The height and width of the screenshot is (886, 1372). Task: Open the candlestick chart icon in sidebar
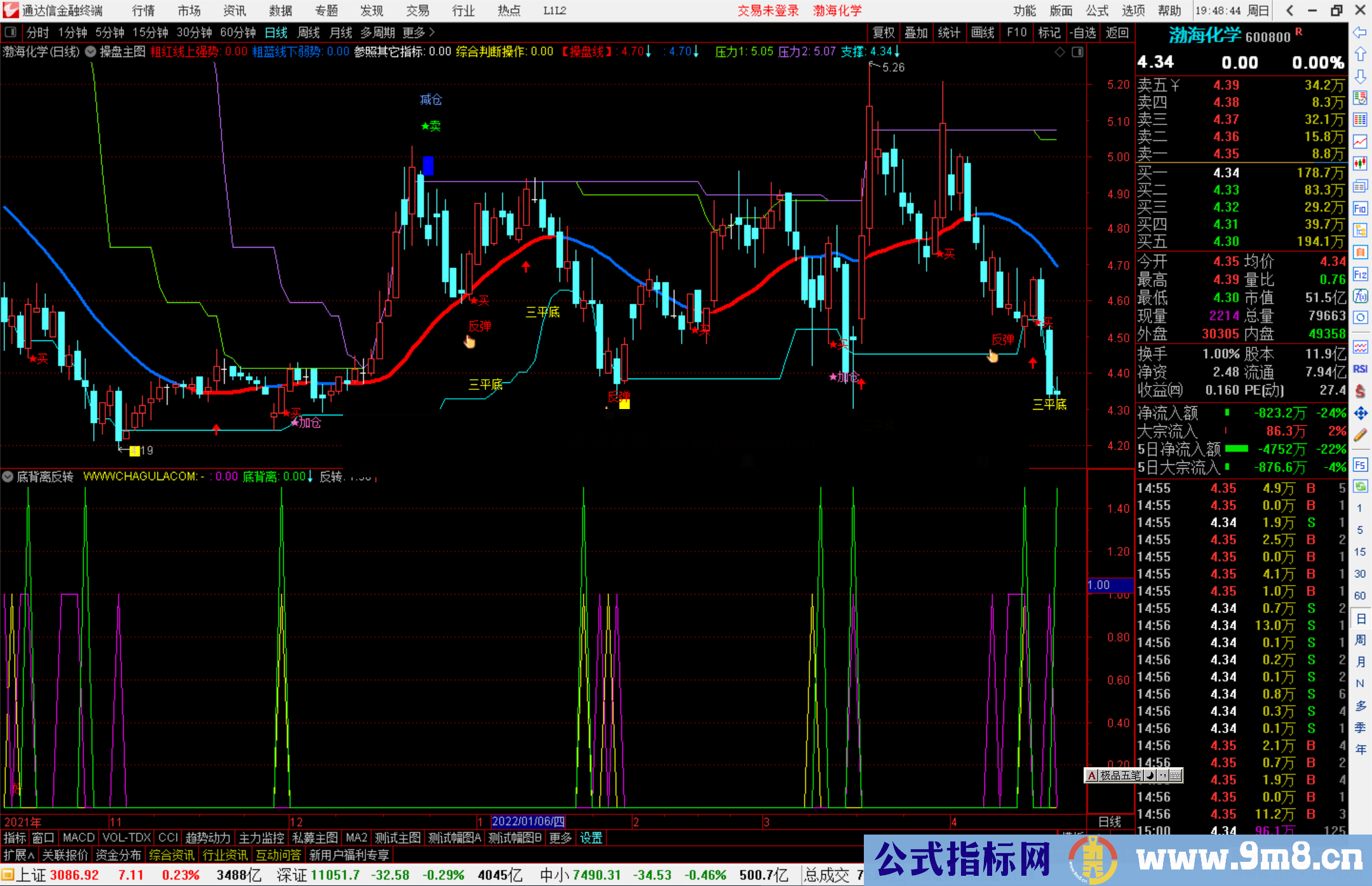1360,163
